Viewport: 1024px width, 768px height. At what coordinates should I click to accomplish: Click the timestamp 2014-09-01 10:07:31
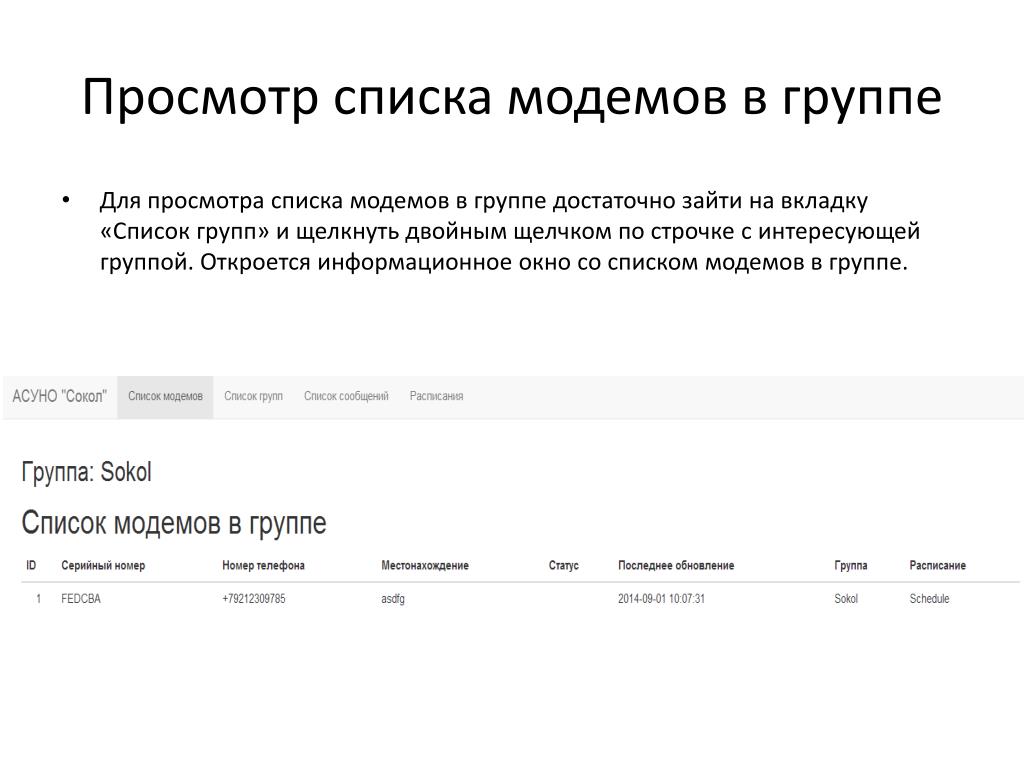click(661, 599)
